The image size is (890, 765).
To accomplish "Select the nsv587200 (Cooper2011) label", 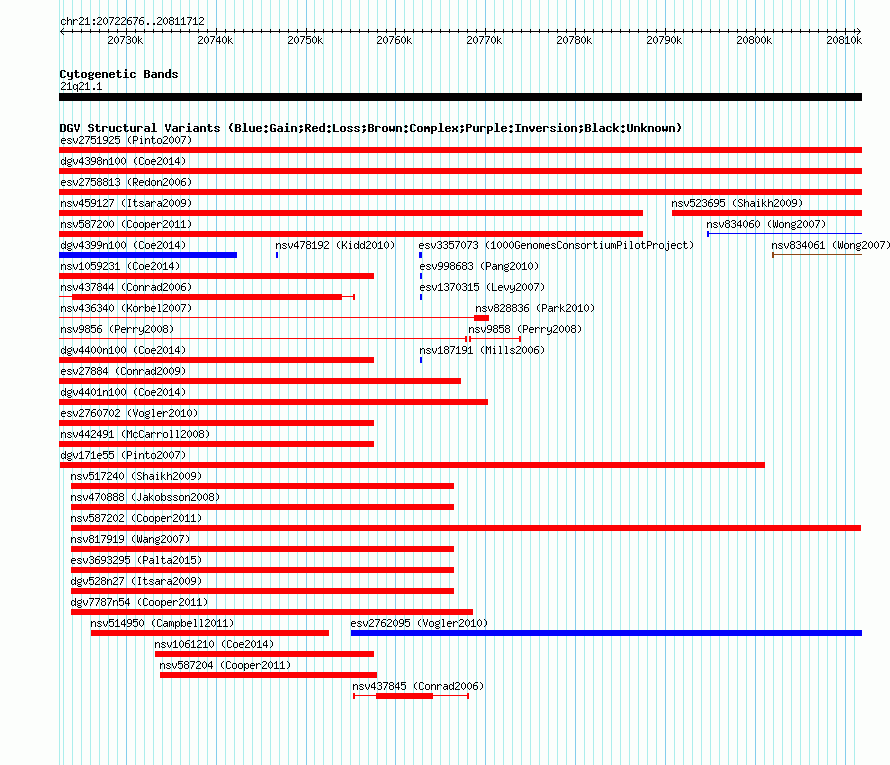I will click(x=126, y=224).
